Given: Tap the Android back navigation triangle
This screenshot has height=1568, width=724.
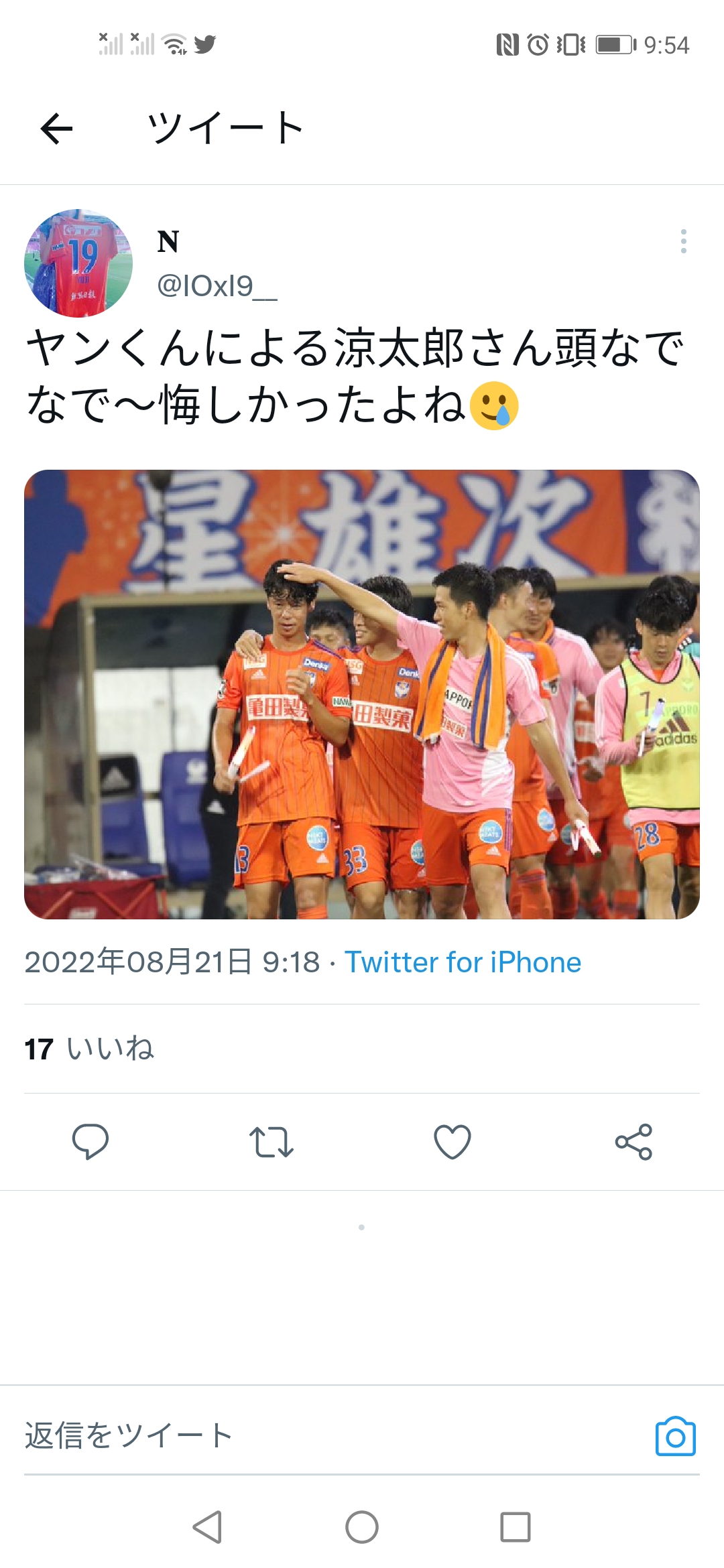Looking at the screenshot, I should tap(207, 1527).
